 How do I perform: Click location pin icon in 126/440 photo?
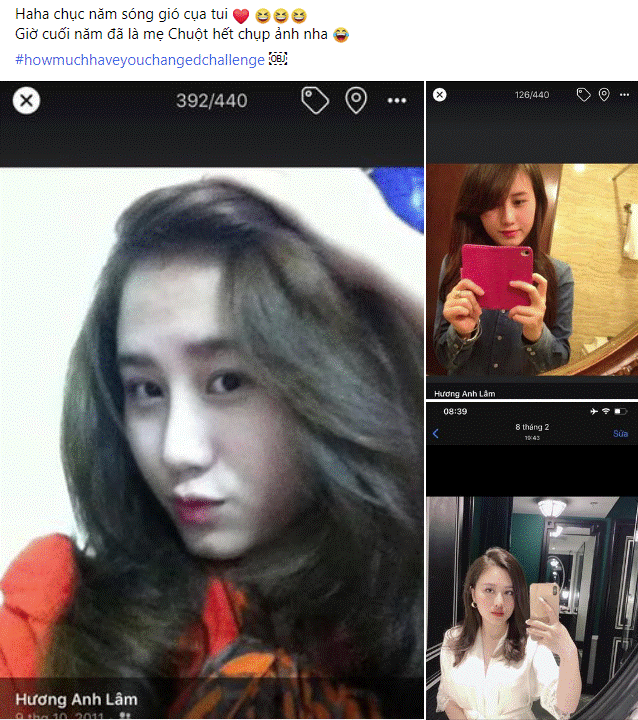pyautogui.click(x=604, y=95)
